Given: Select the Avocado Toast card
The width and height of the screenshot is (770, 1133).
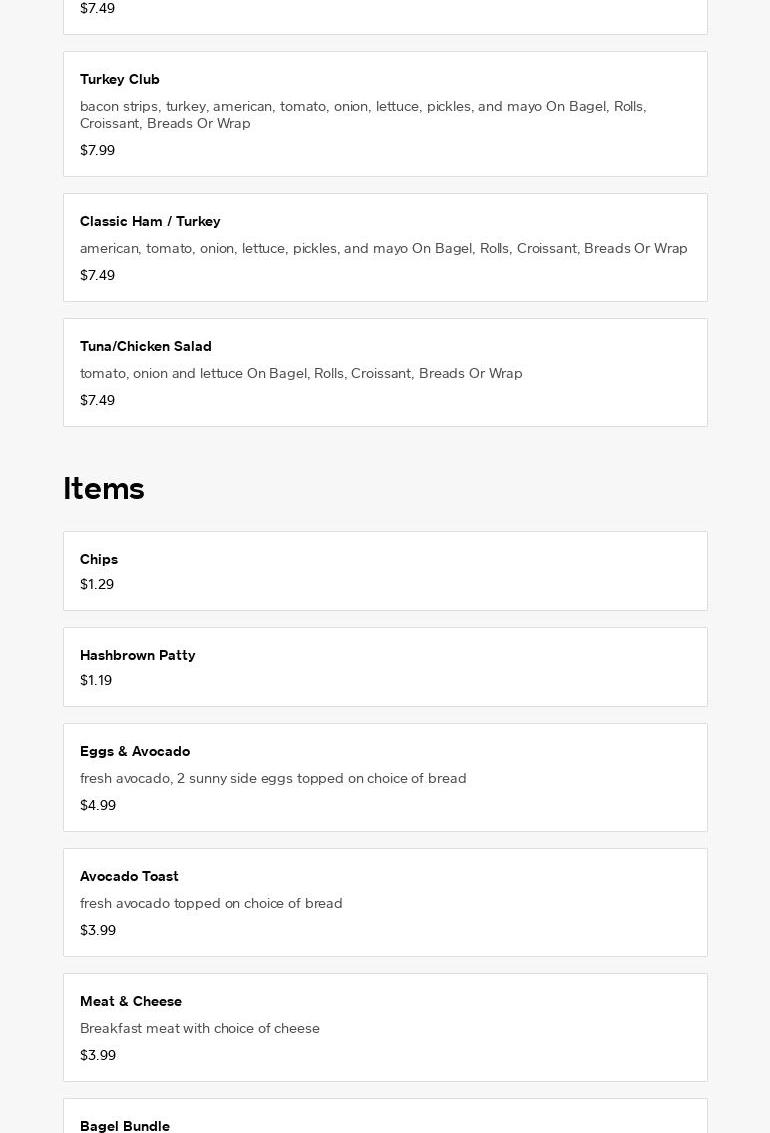Looking at the screenshot, I should pos(129,876).
